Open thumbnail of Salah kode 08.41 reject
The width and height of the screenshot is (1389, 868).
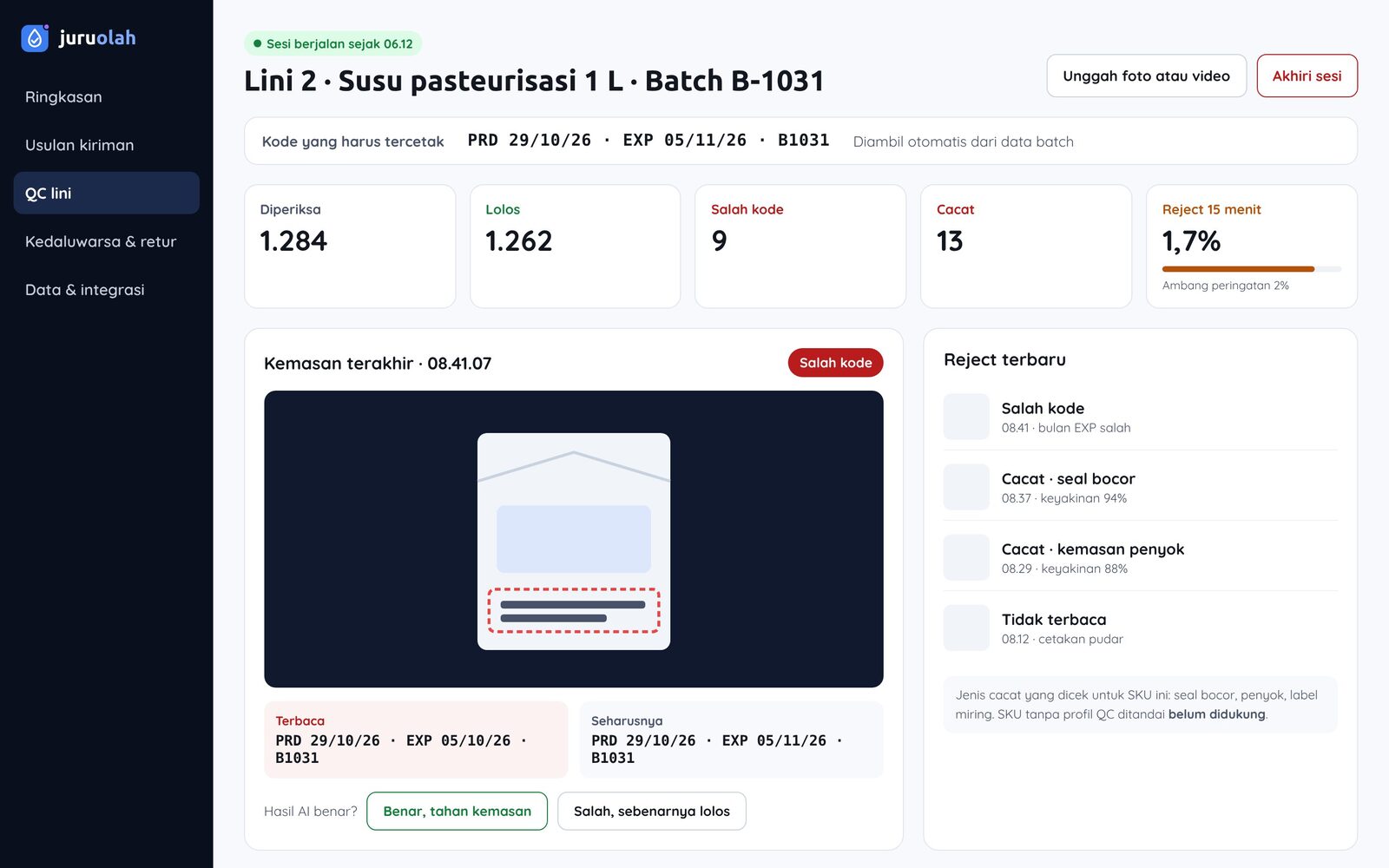point(966,417)
